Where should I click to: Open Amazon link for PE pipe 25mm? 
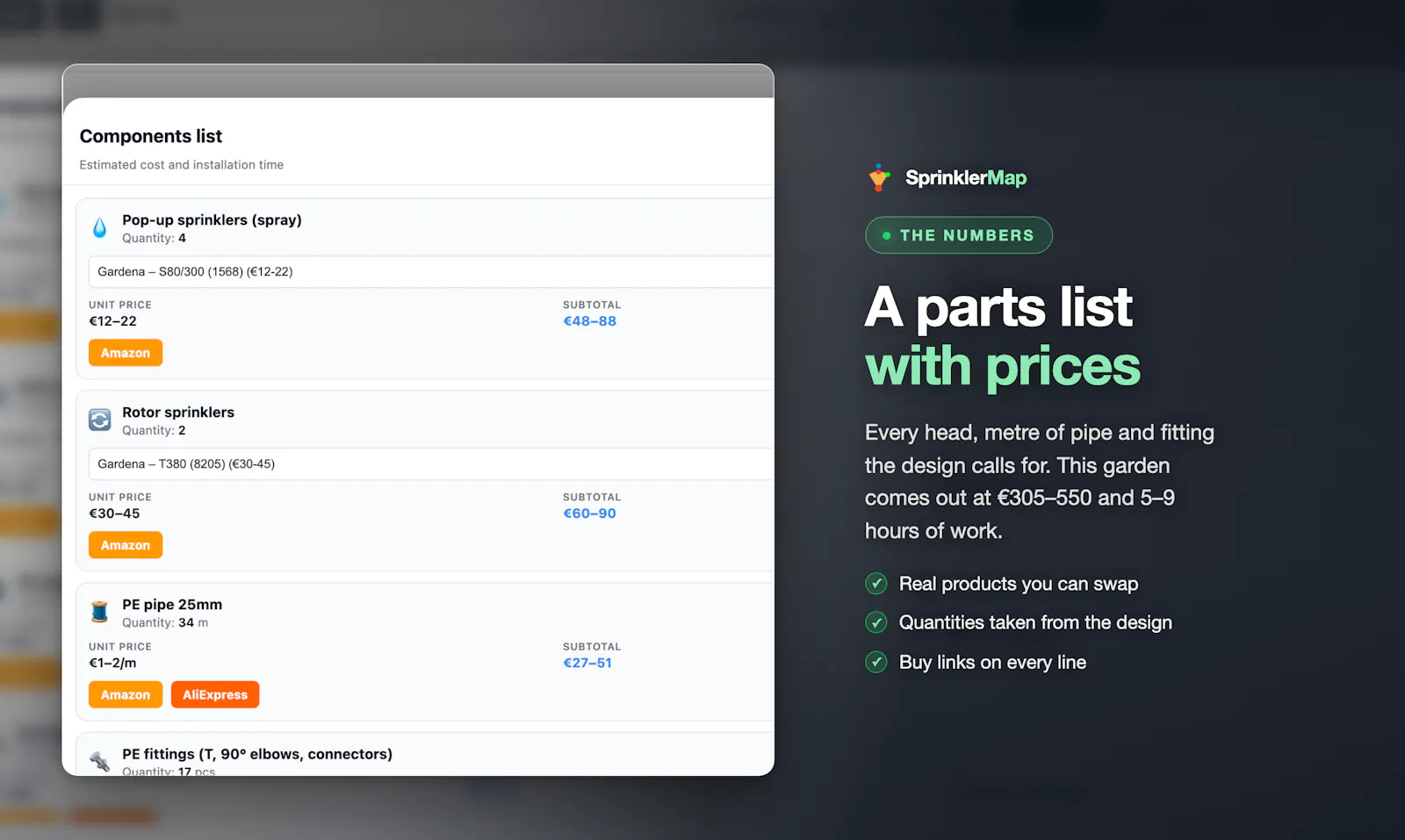point(126,694)
